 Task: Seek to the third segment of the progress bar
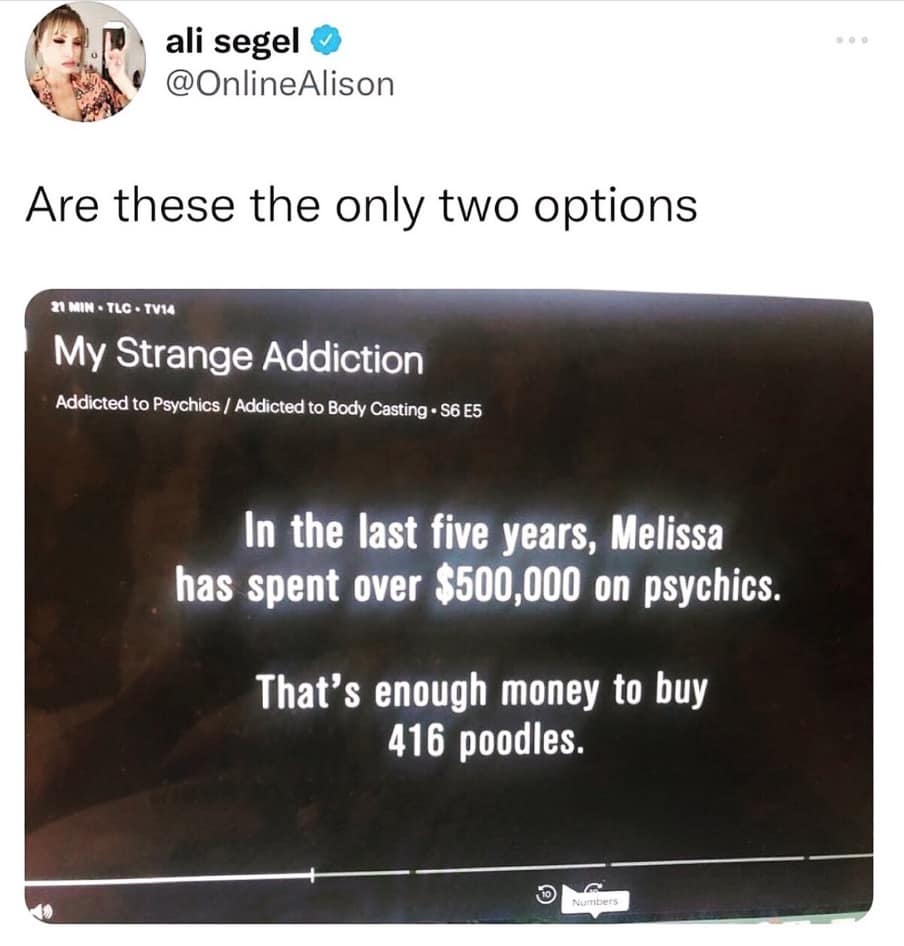708,861
